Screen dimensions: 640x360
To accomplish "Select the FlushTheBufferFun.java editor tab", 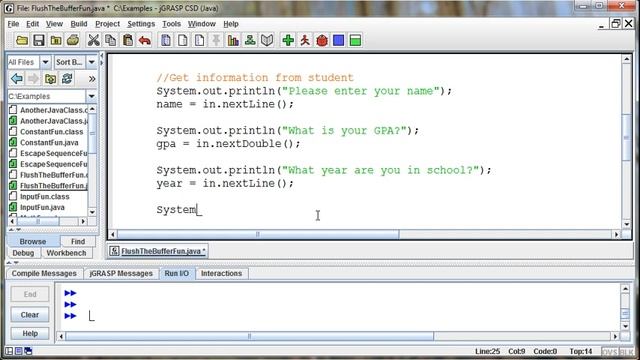I will coord(158,251).
